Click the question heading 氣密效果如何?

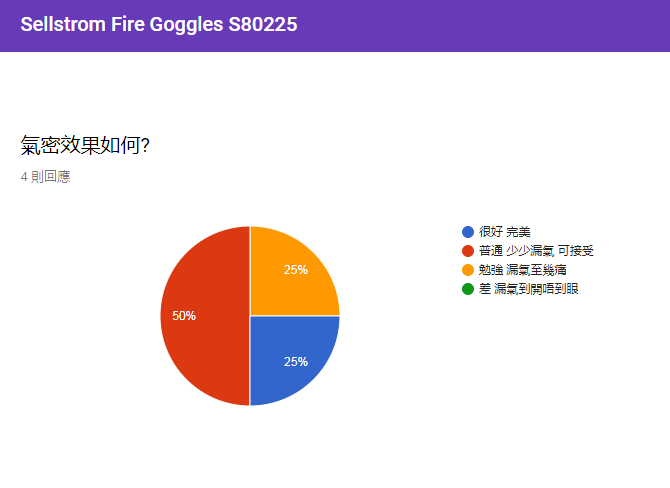point(85,145)
